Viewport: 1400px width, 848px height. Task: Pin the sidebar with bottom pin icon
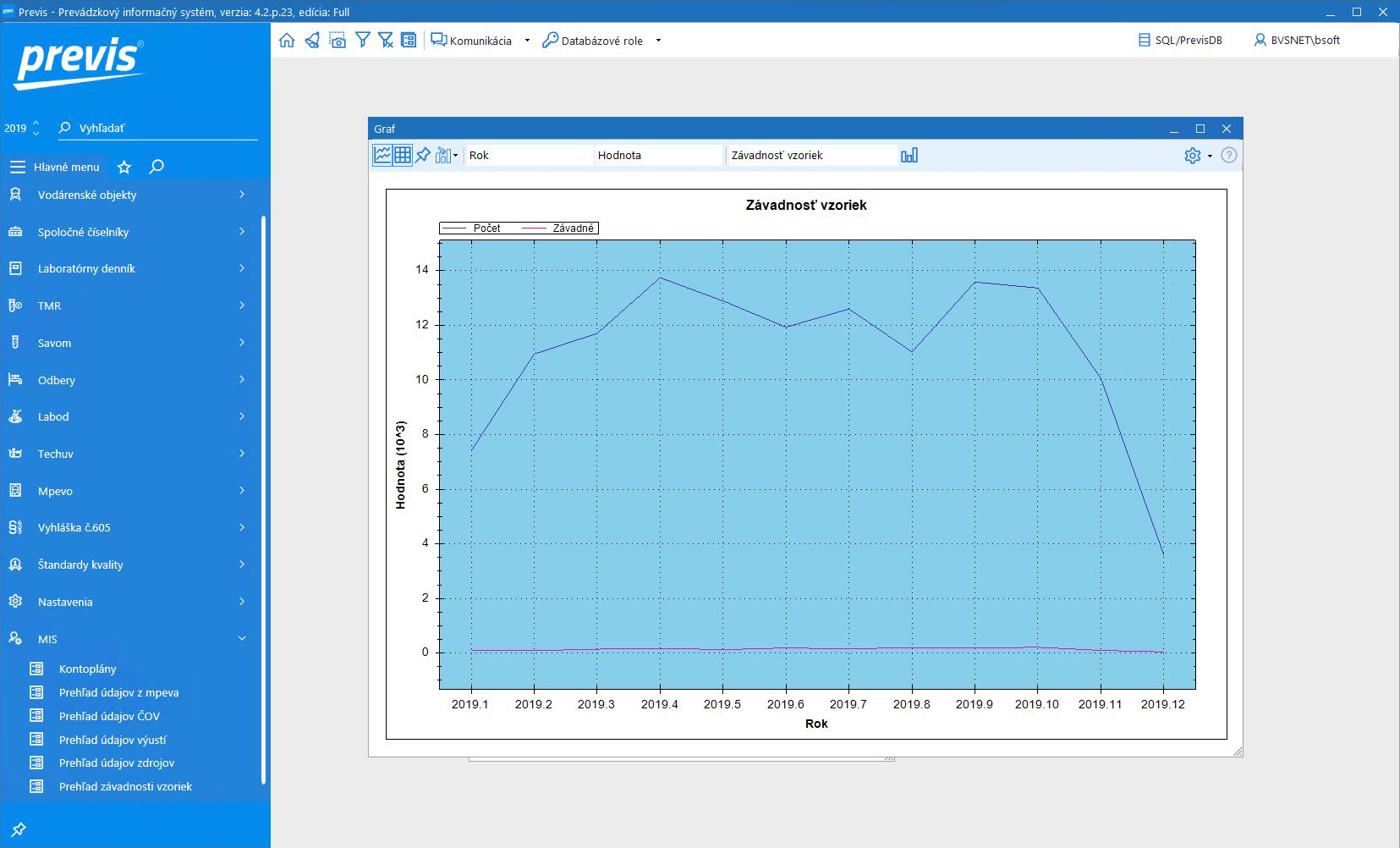pos(19,829)
